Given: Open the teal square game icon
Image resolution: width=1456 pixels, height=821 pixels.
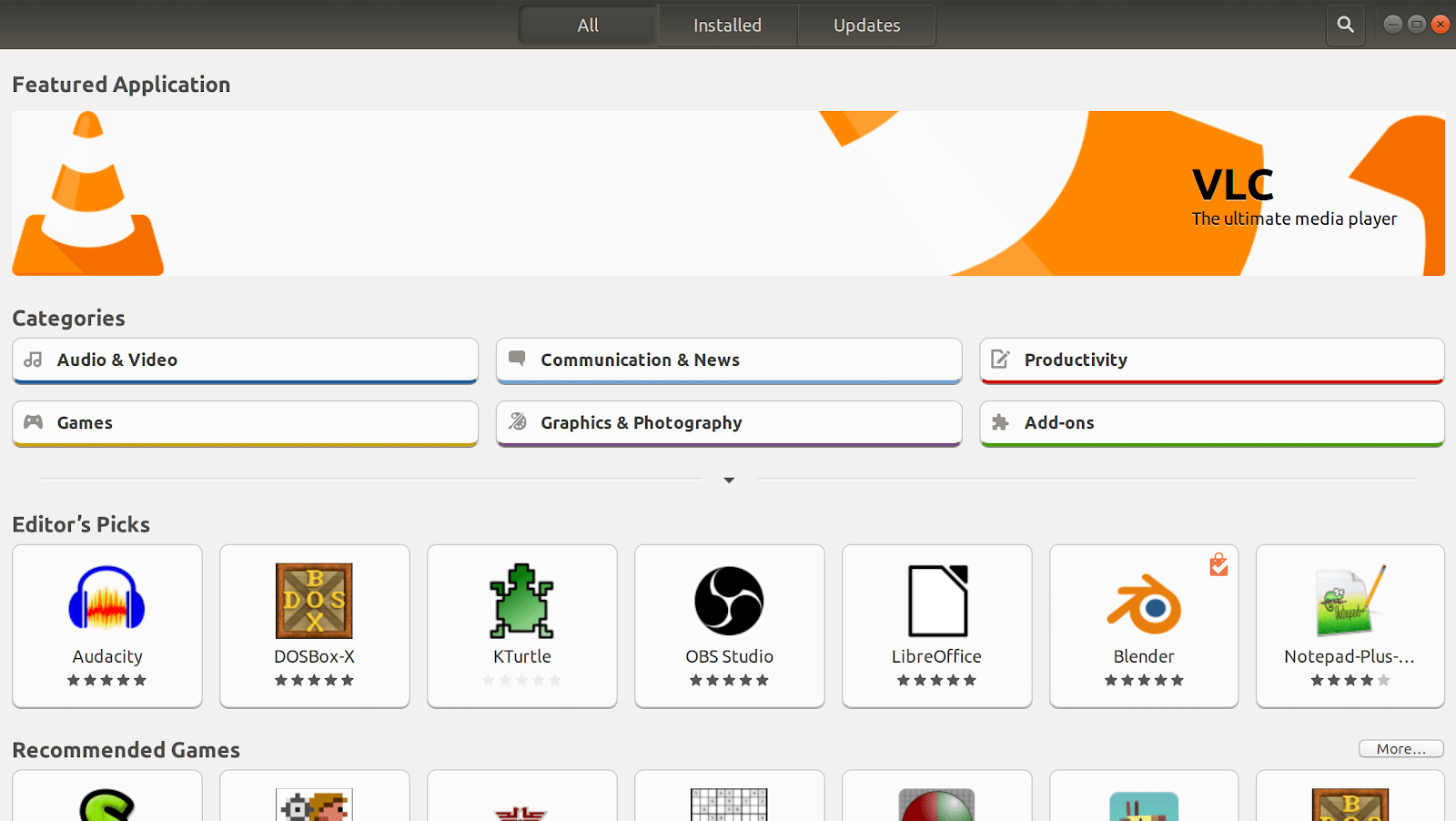Looking at the screenshot, I should coord(1144,806).
